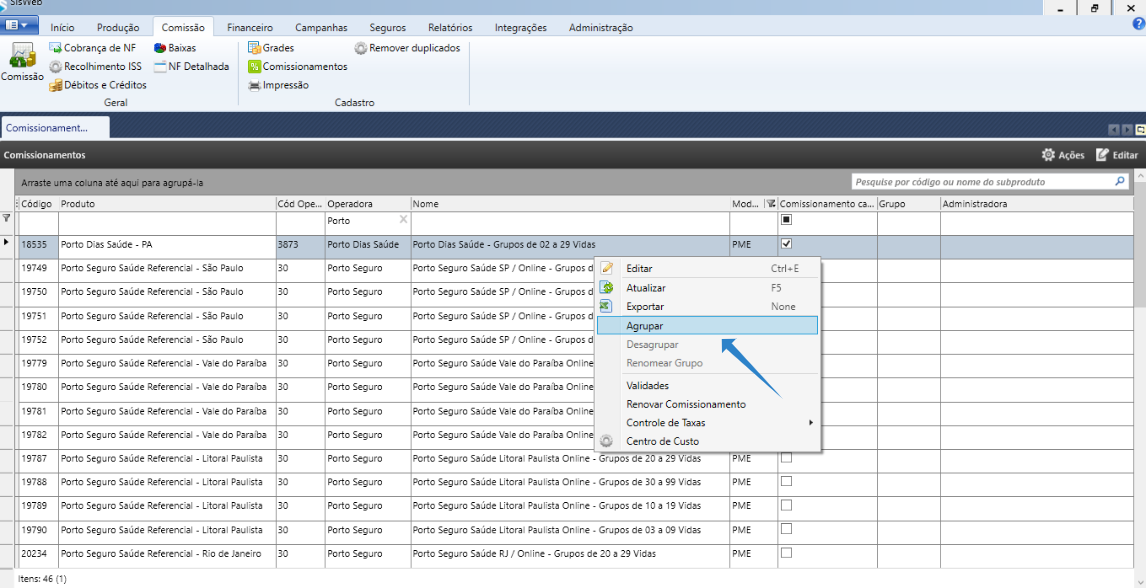Switch to the Financeiro ribbon tab

[x=250, y=28]
